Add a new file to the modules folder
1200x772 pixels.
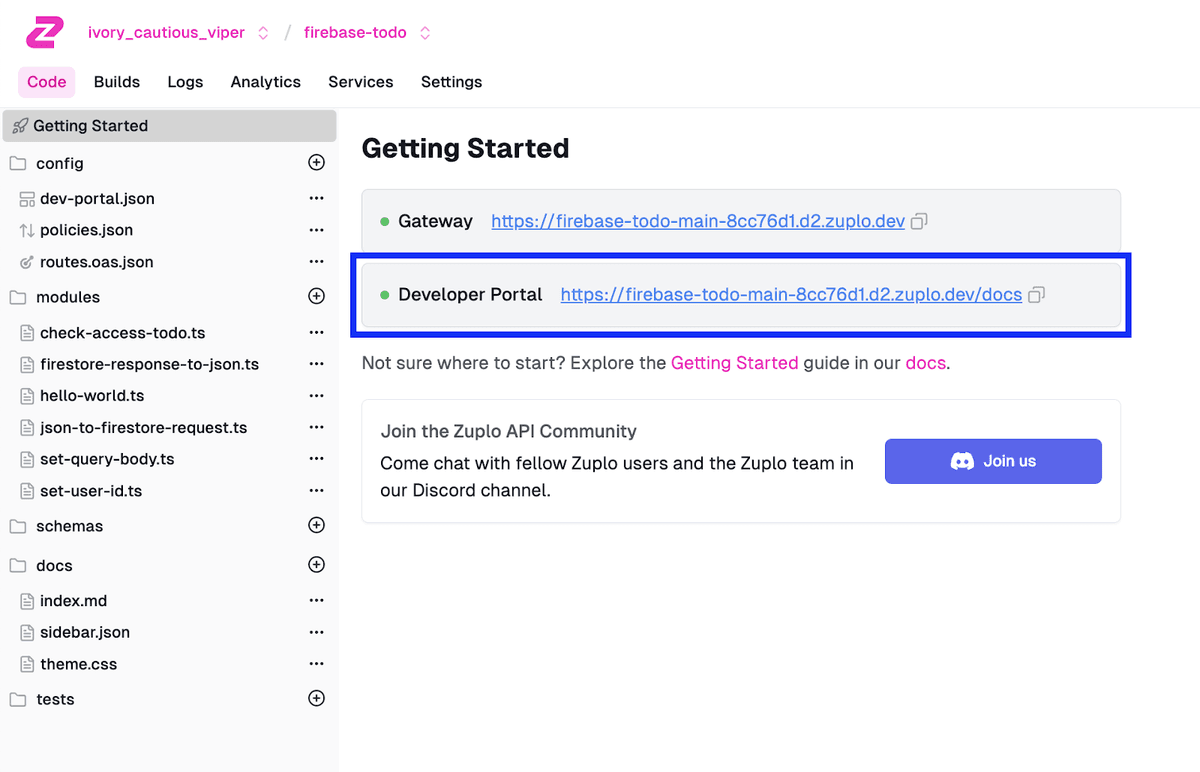316,296
